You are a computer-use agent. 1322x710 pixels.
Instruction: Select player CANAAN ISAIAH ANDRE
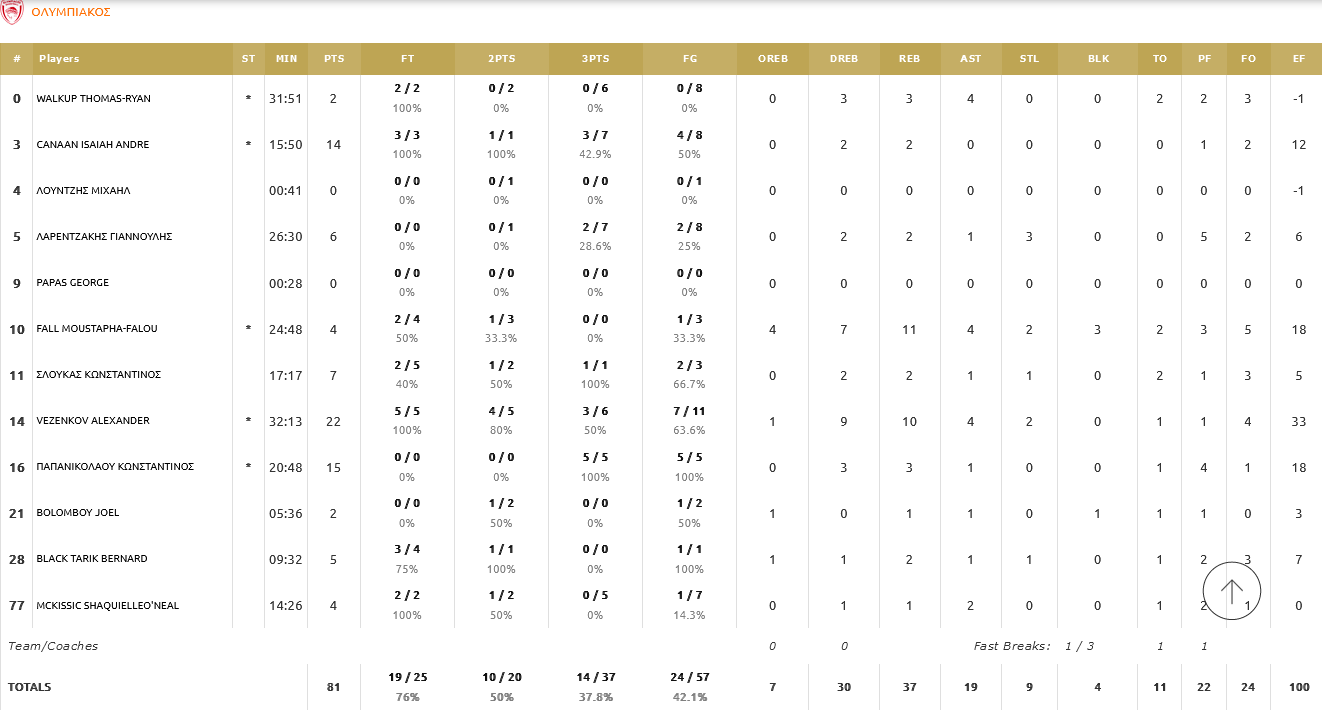coord(93,145)
